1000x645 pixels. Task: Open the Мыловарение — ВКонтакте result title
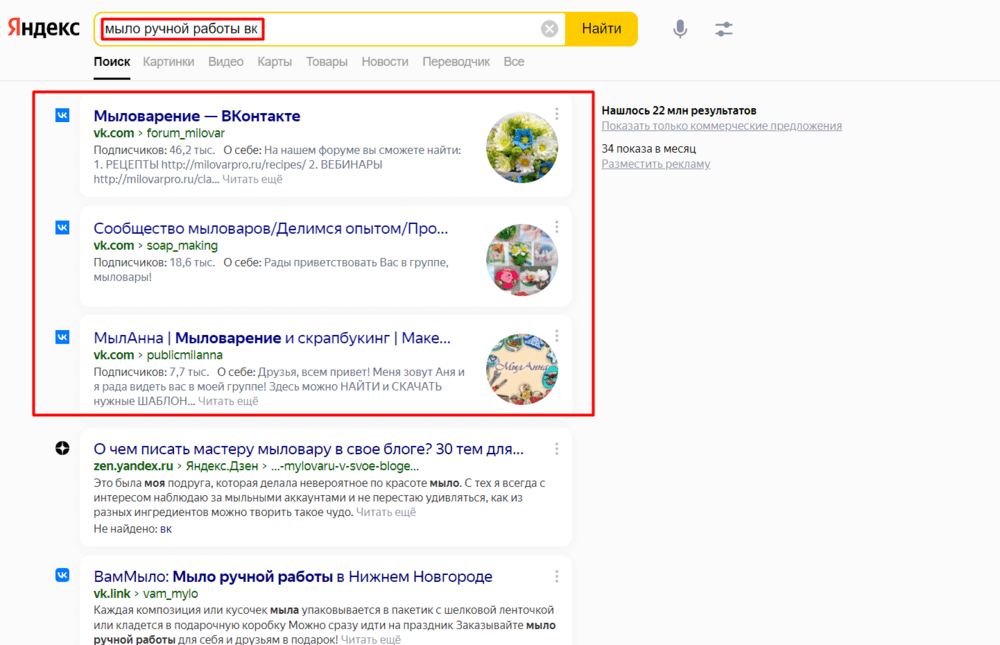tap(196, 116)
